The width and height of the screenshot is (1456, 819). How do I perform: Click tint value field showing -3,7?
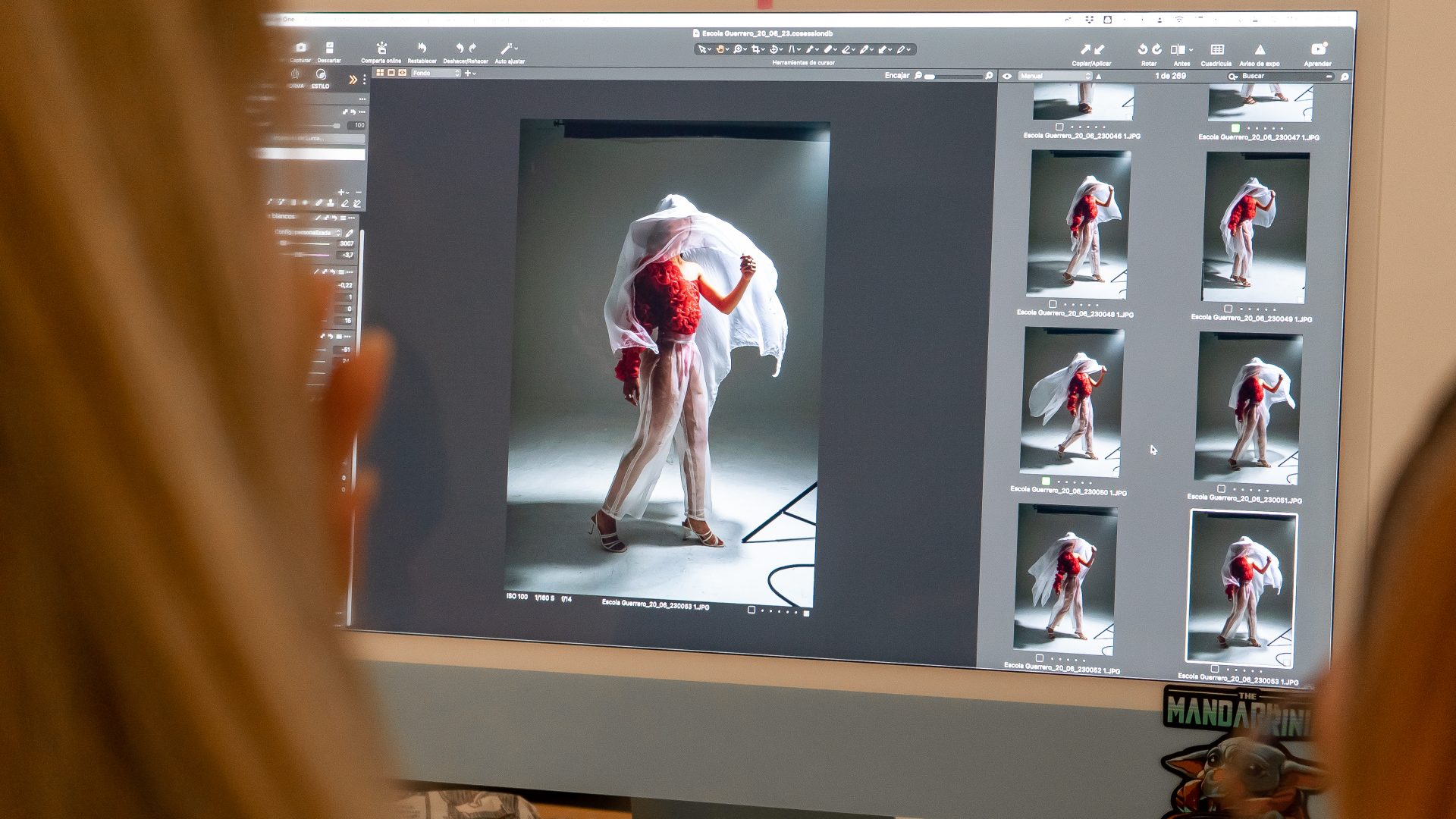pyautogui.click(x=347, y=255)
